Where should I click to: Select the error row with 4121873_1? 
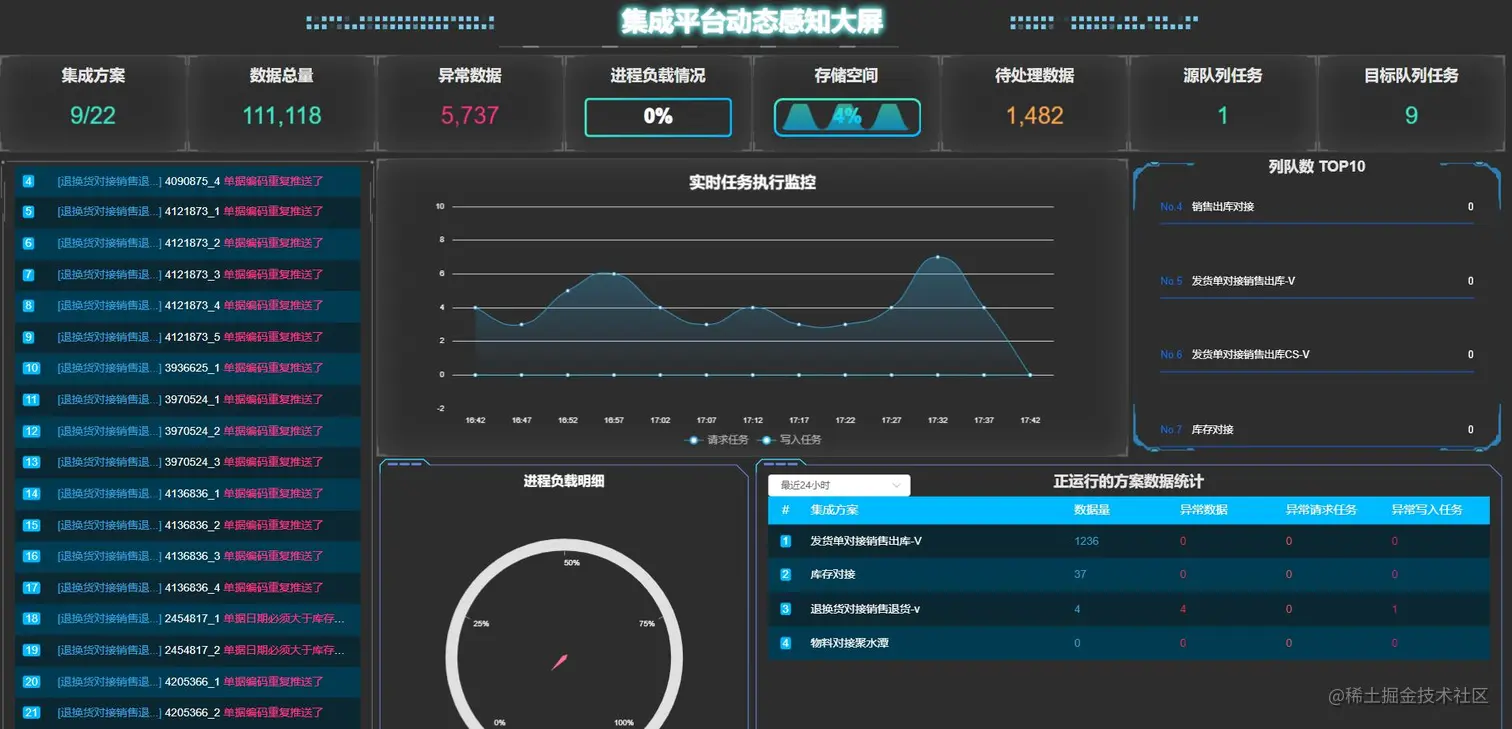pos(188,212)
